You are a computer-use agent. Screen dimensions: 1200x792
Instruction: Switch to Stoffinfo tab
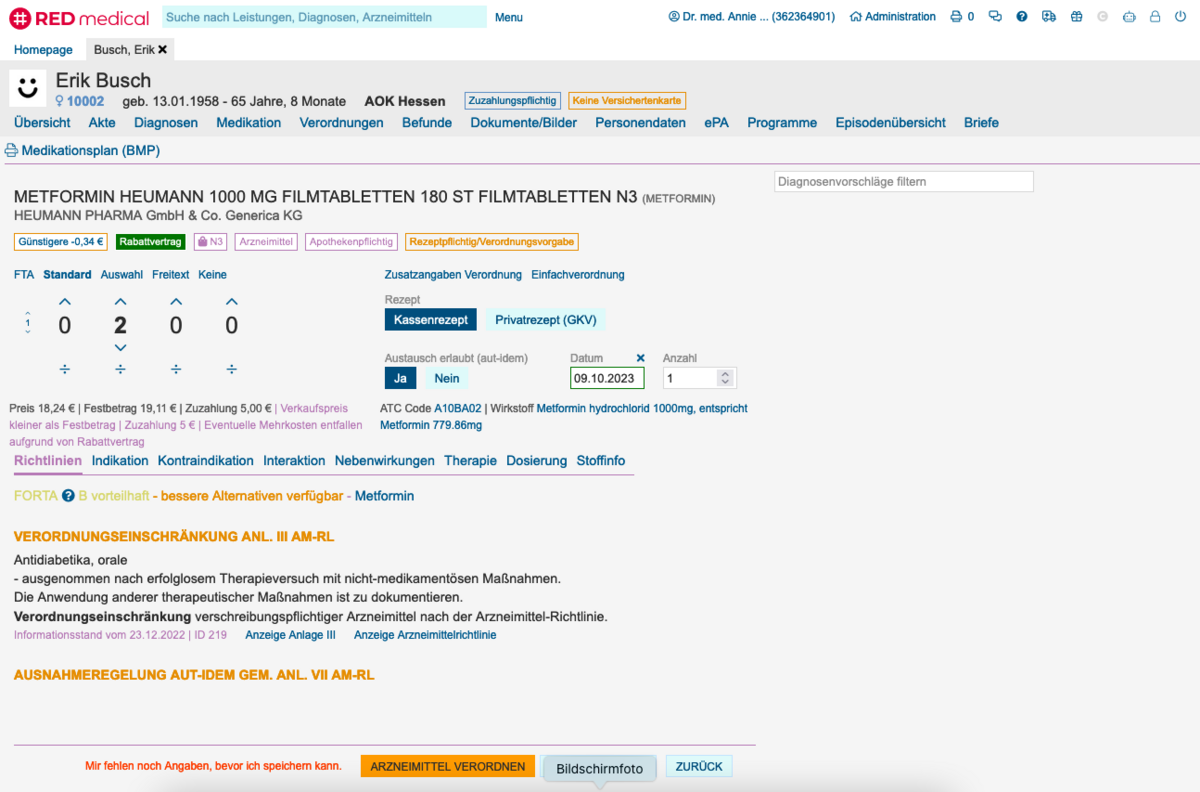click(x=601, y=461)
